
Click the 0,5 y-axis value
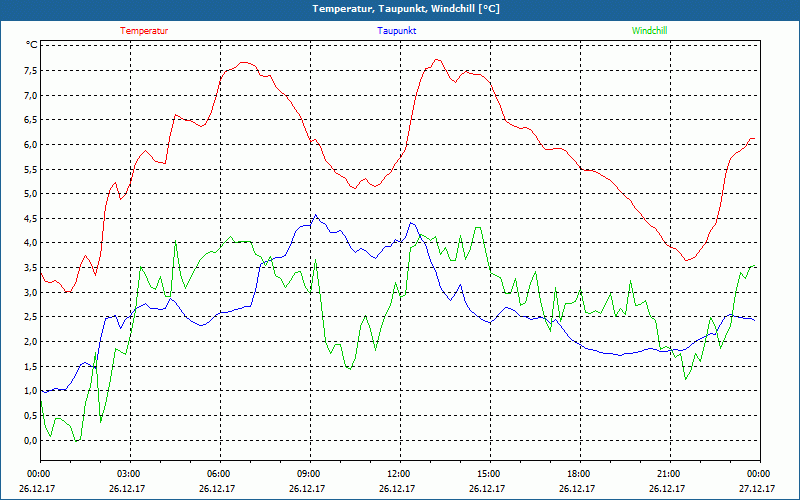31,416
